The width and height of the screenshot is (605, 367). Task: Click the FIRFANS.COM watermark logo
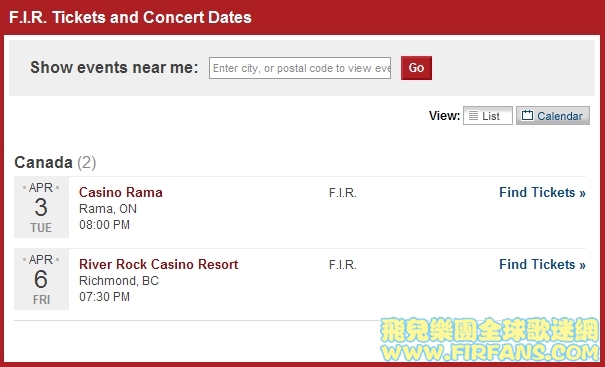(489, 340)
